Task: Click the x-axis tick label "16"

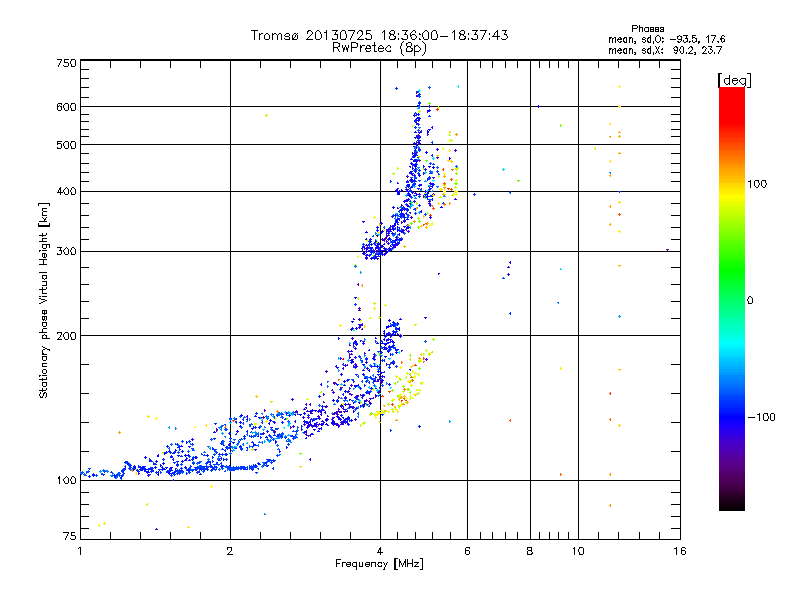Action: point(680,551)
